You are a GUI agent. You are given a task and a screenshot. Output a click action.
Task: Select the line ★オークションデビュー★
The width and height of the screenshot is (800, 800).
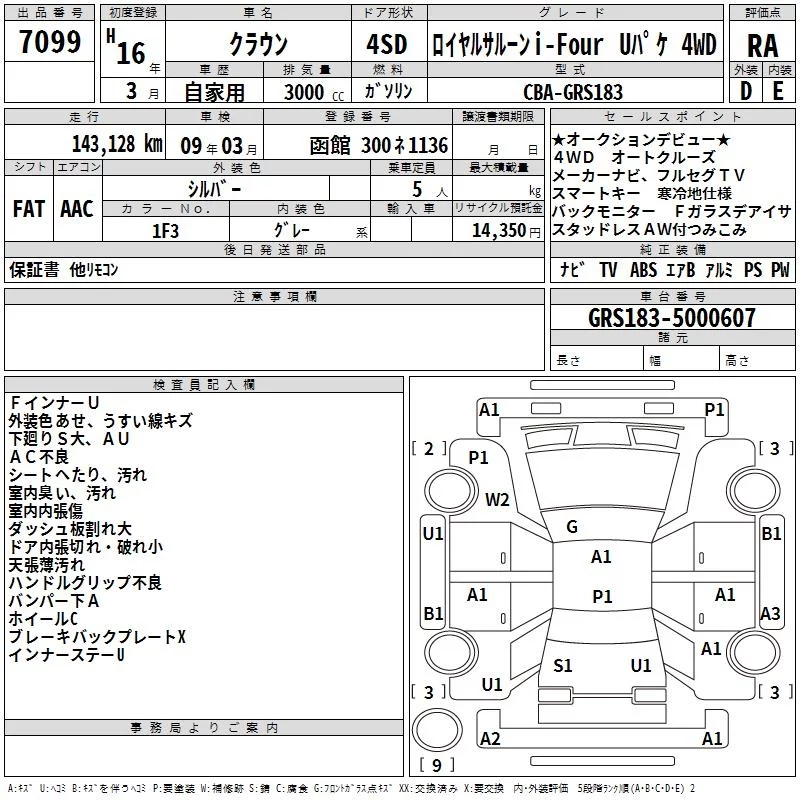tap(641, 139)
